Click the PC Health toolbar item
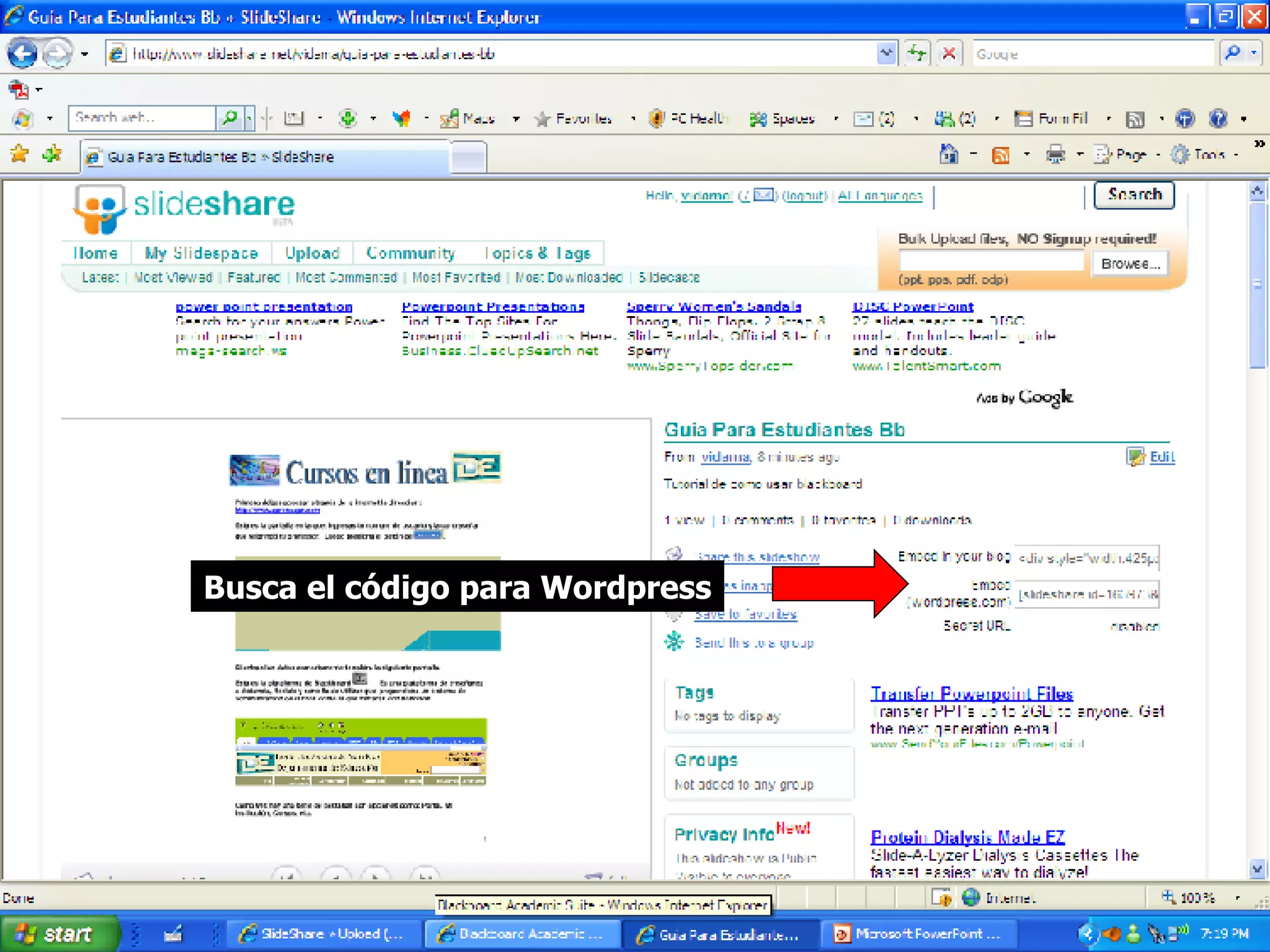 (x=688, y=118)
